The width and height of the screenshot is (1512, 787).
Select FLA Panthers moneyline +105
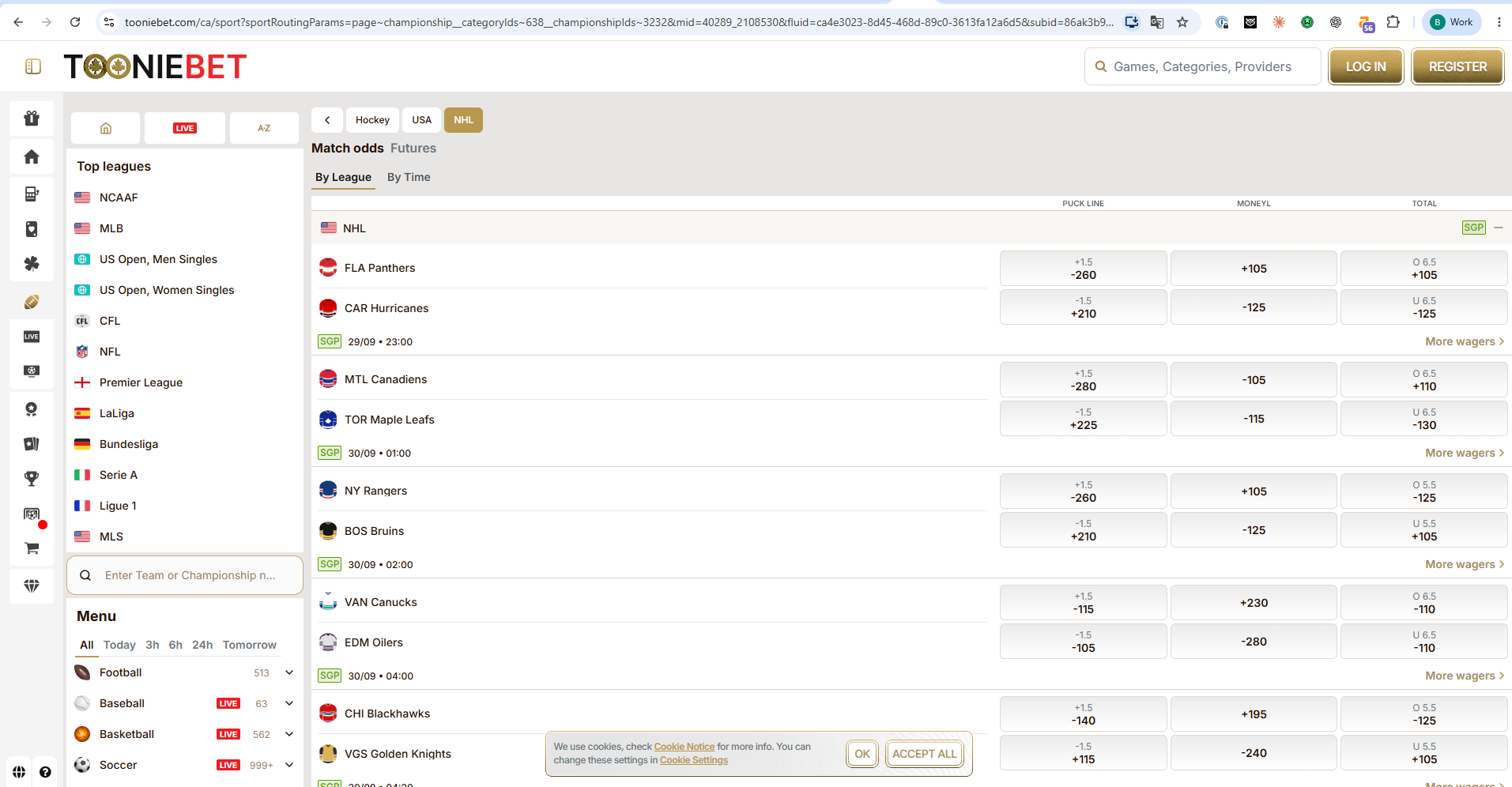1254,269
